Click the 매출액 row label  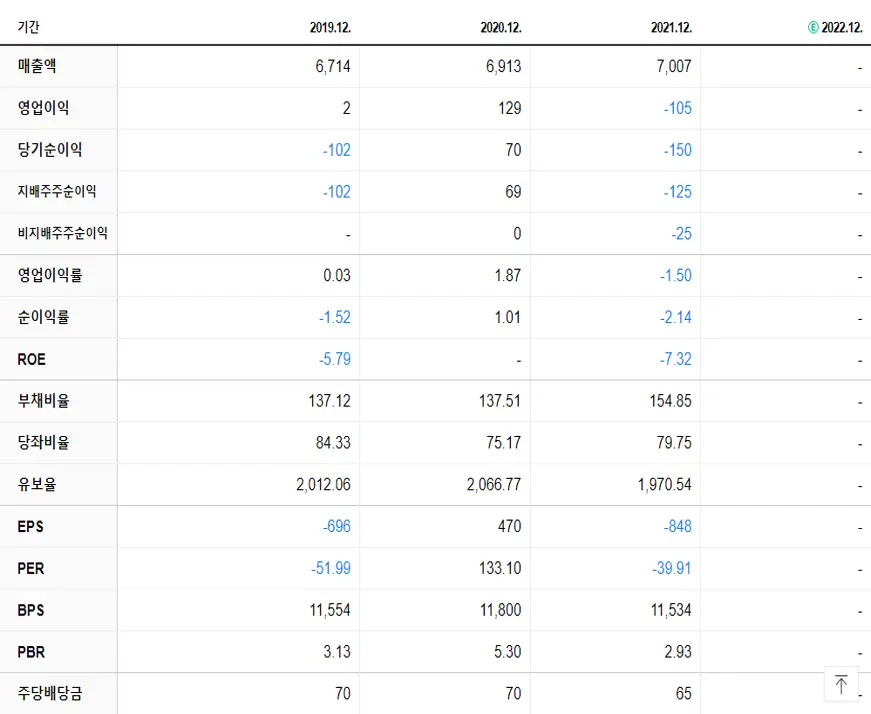click(x=37, y=66)
